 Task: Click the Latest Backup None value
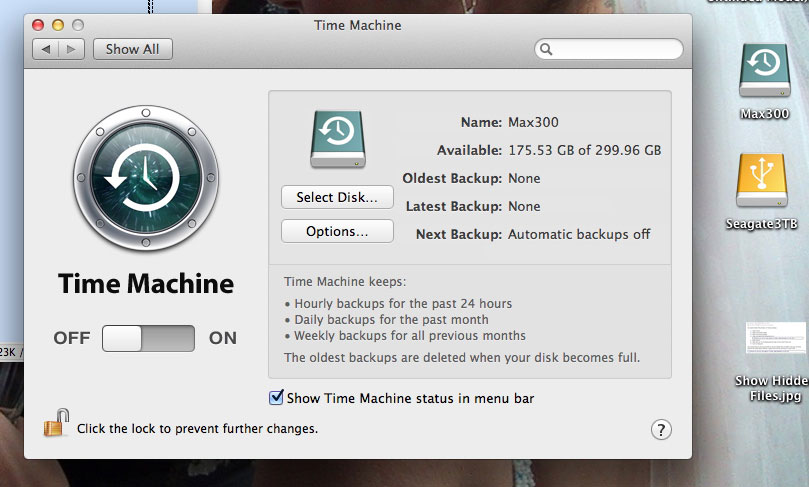(x=524, y=206)
